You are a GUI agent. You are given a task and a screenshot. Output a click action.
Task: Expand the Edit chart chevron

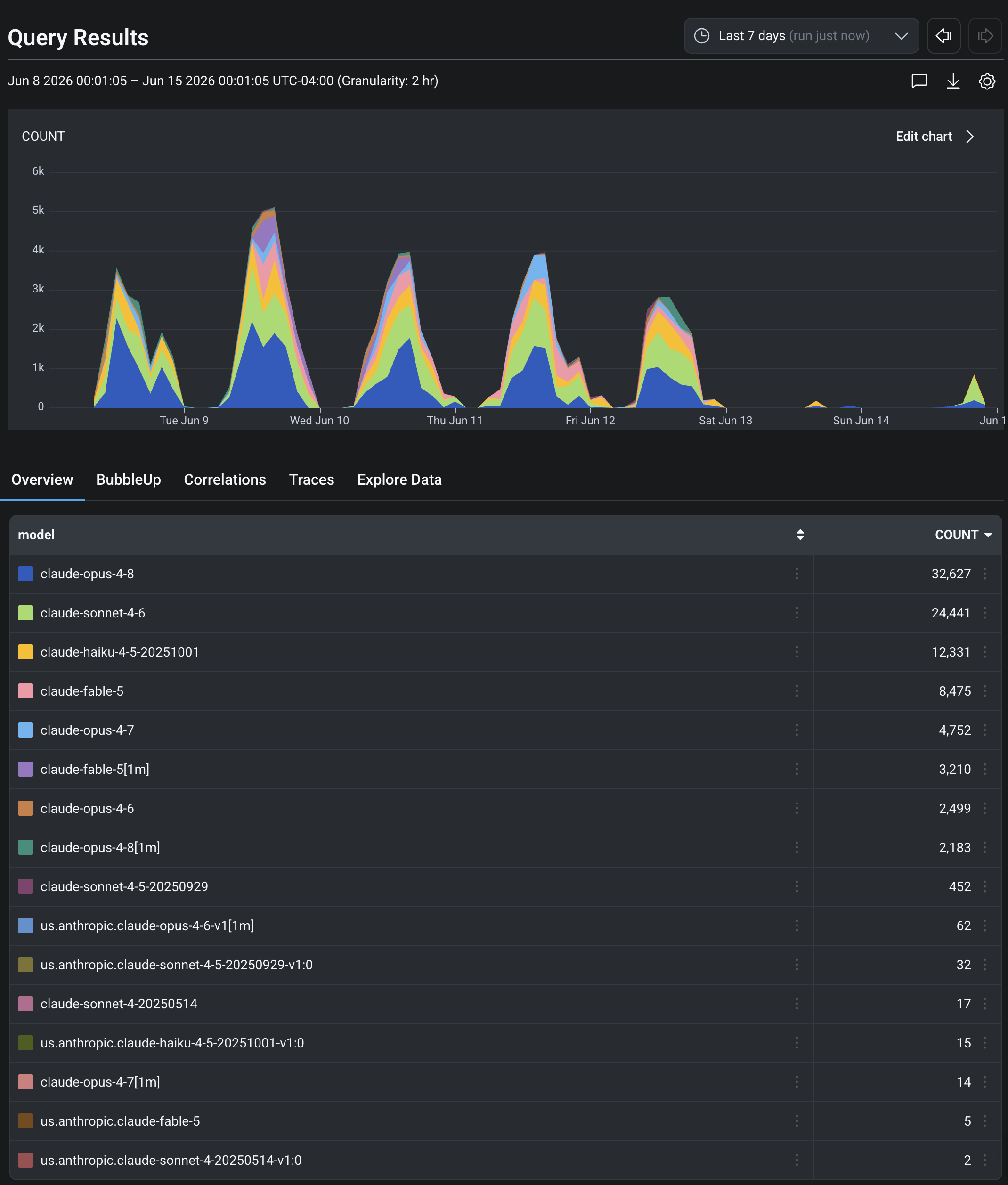pyautogui.click(x=970, y=137)
